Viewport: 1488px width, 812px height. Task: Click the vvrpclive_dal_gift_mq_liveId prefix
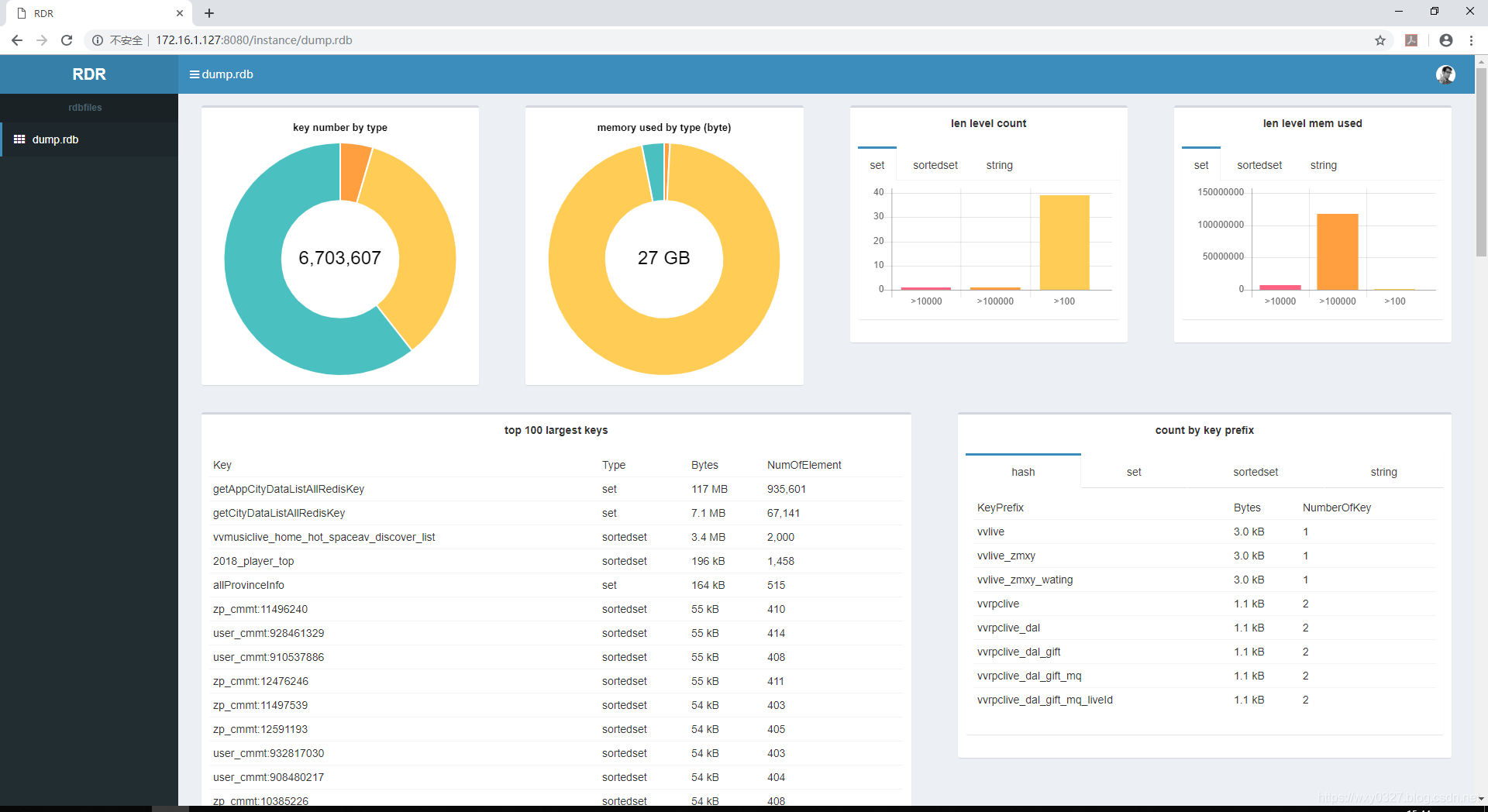(x=1045, y=700)
